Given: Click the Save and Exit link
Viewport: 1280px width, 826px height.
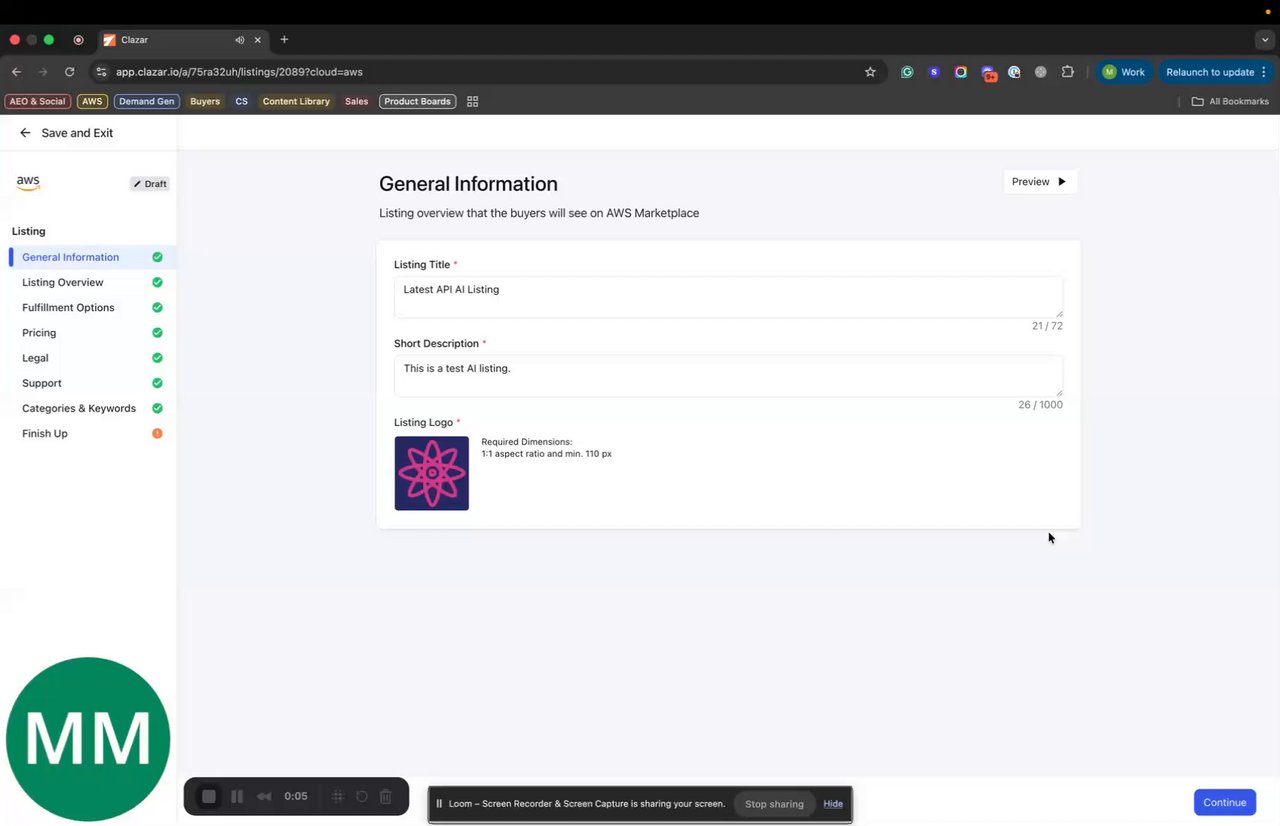Looking at the screenshot, I should (x=77, y=133).
